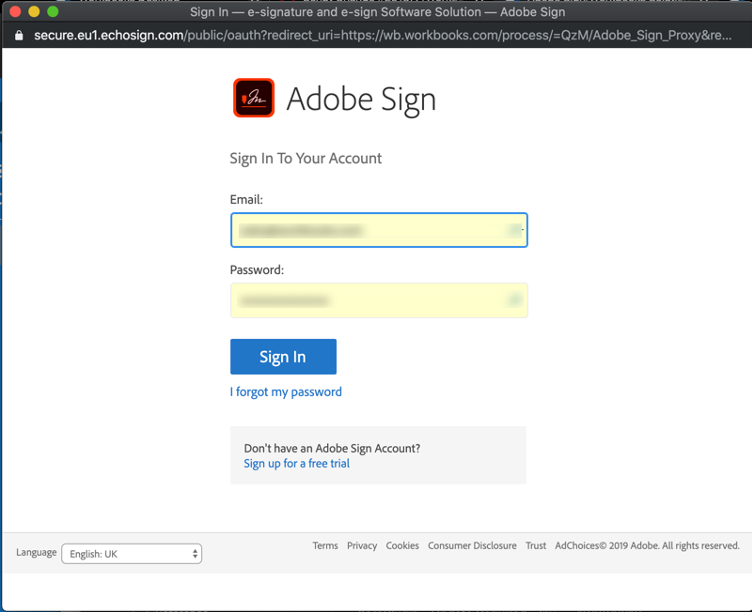Open the Cookies footer link
This screenshot has width=752, height=612.
tap(402, 546)
